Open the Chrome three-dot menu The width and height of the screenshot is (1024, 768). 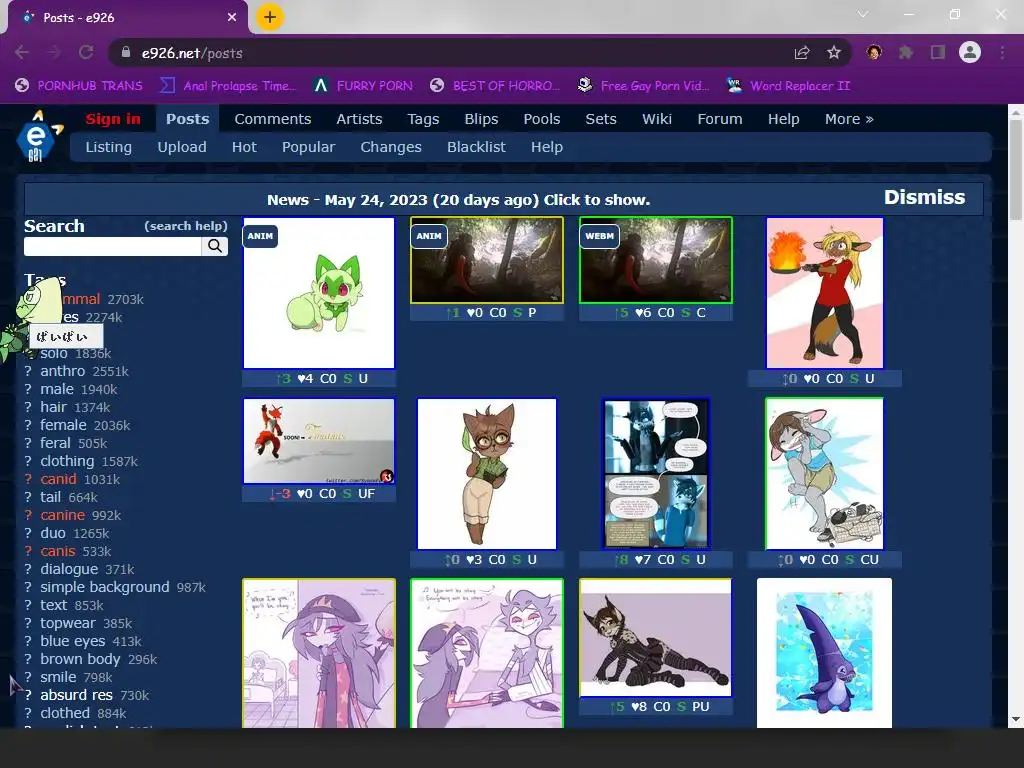coord(1002,52)
